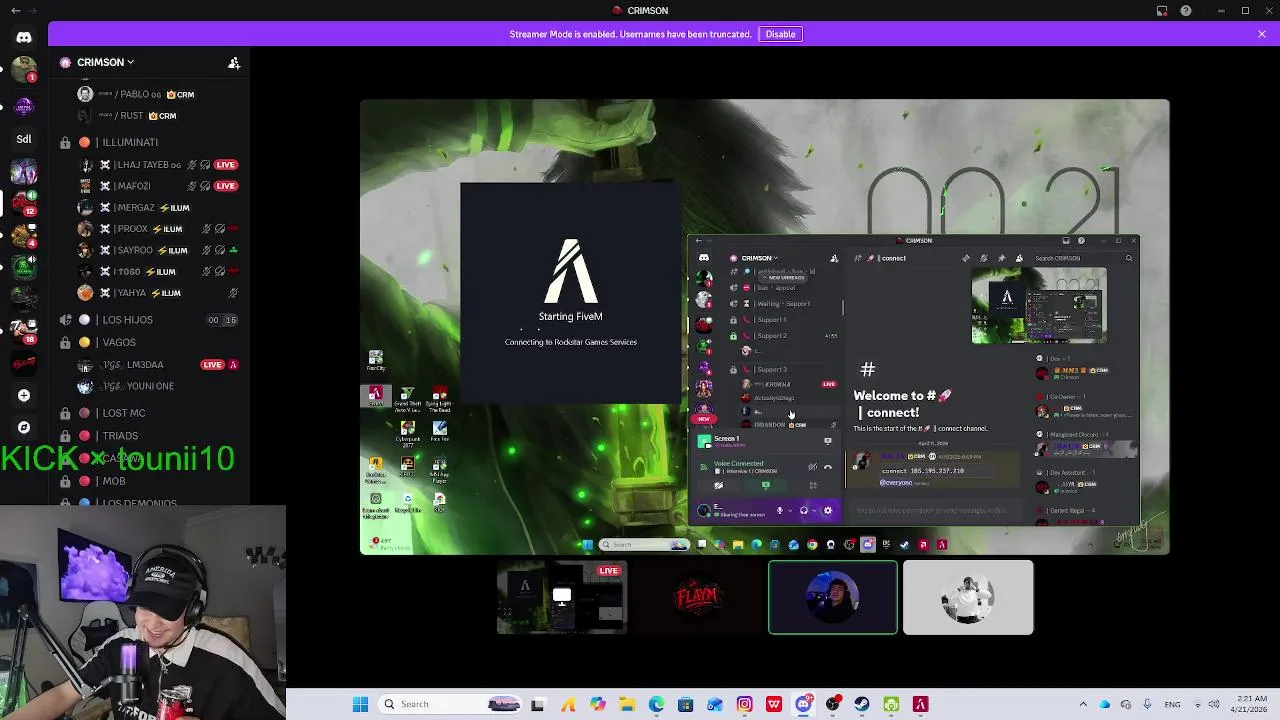
Task: Select user YAHYA in ILLUMINATI
Action: click(x=160, y=293)
